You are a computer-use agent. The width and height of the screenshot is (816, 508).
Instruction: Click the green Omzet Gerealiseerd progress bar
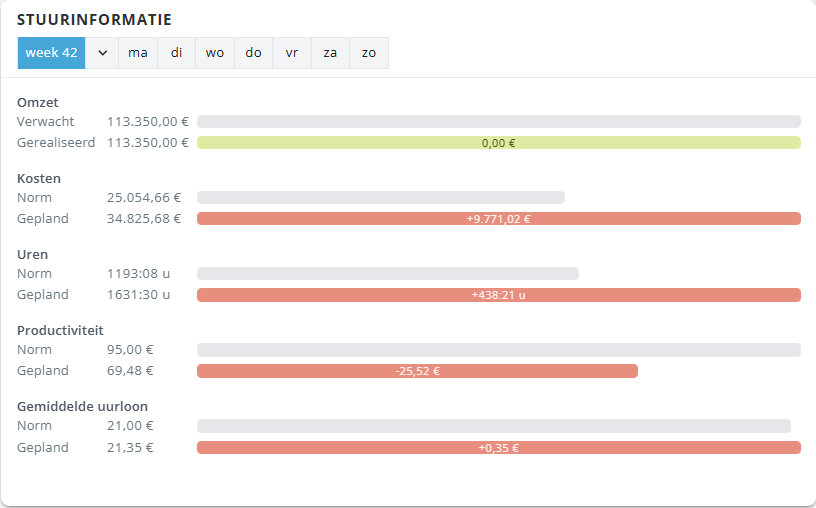click(498, 143)
